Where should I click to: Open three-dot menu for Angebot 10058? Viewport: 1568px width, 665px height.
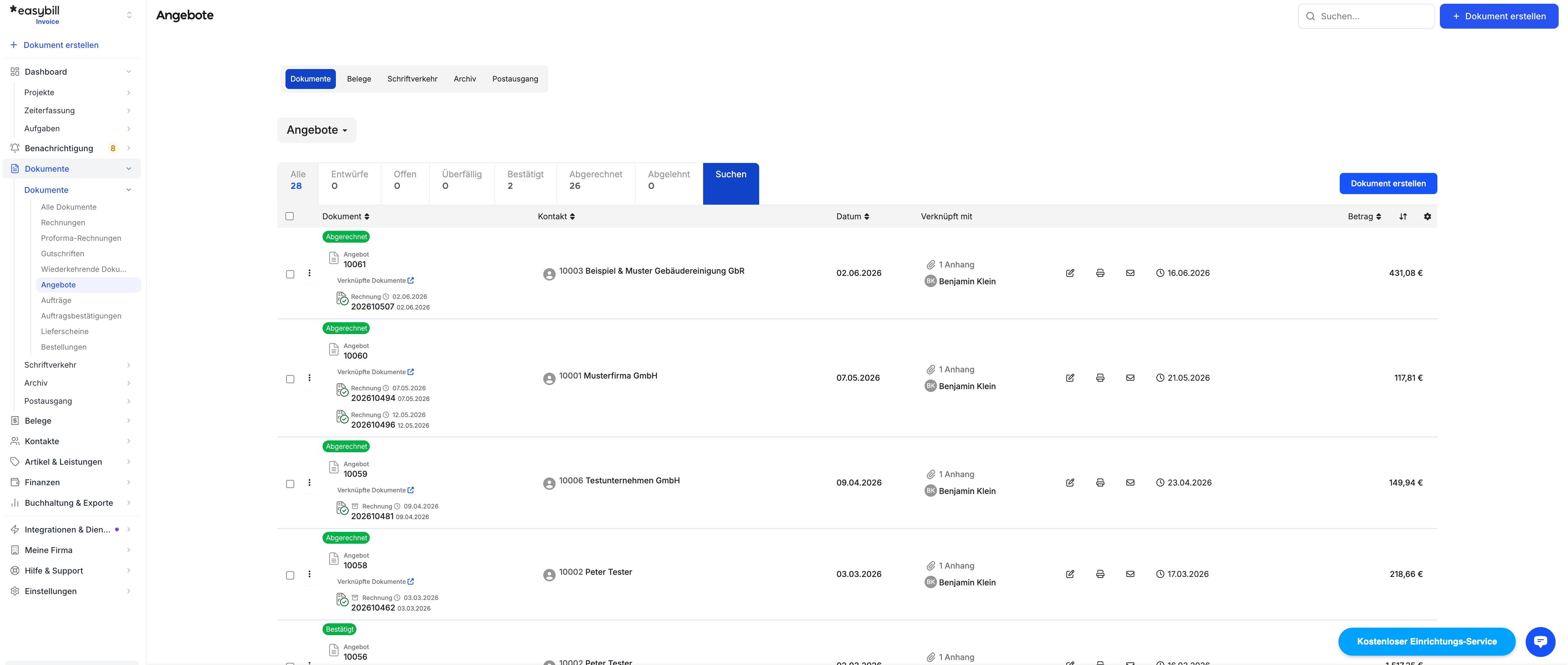[309, 574]
